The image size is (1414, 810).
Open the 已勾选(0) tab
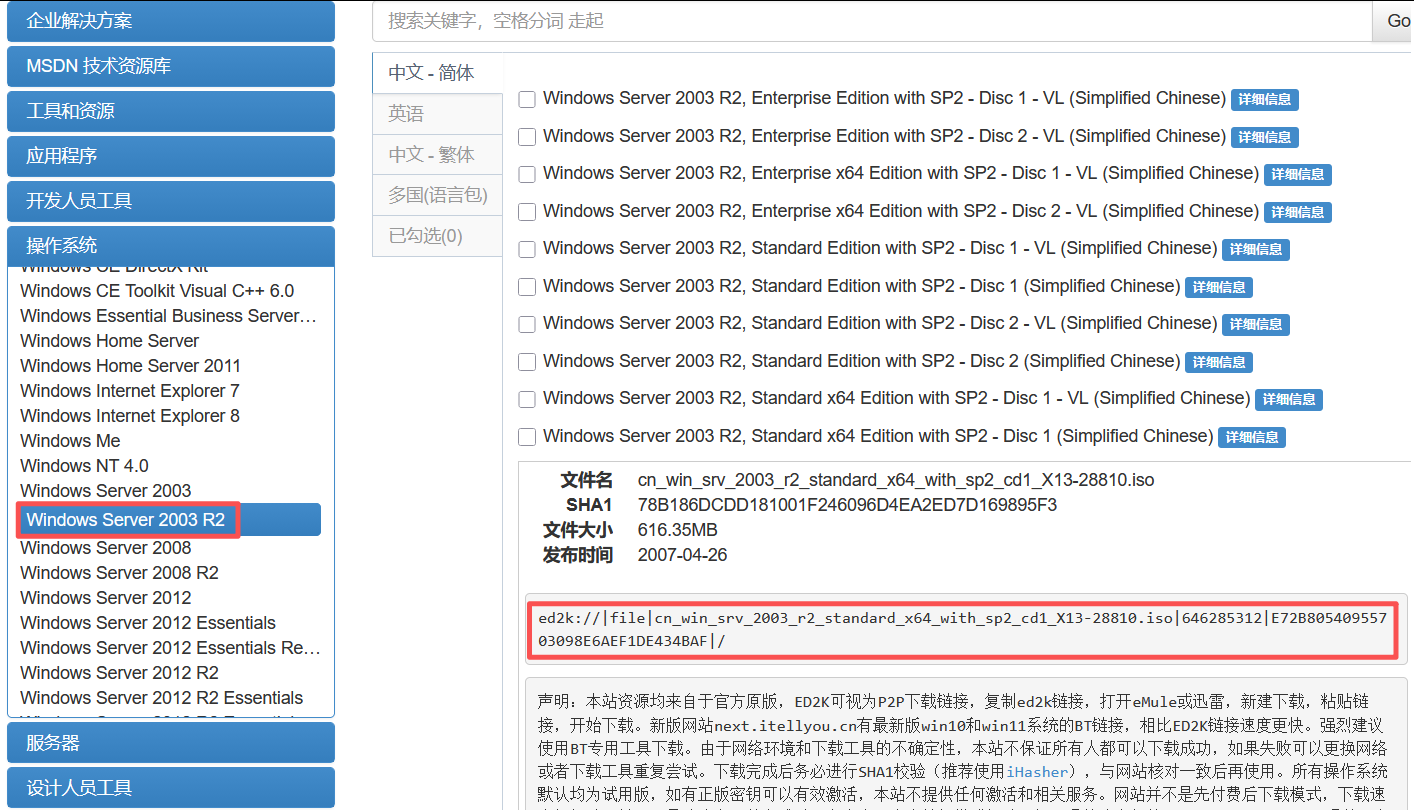point(437,236)
